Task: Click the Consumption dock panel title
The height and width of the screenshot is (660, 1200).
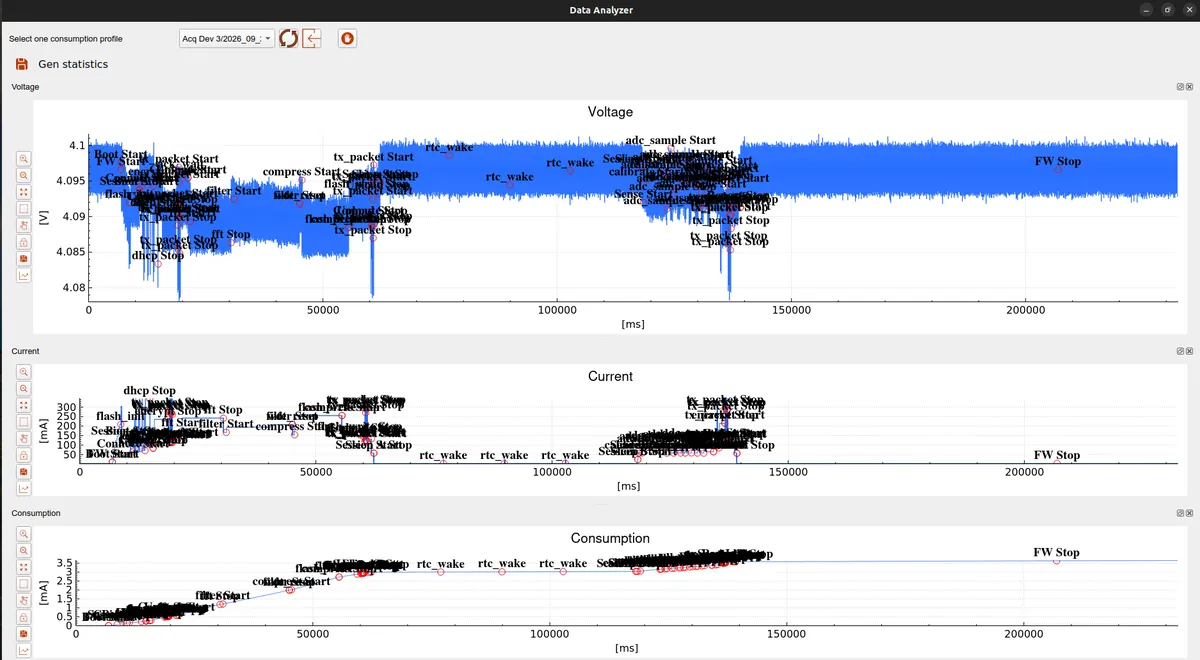Action: (36, 513)
